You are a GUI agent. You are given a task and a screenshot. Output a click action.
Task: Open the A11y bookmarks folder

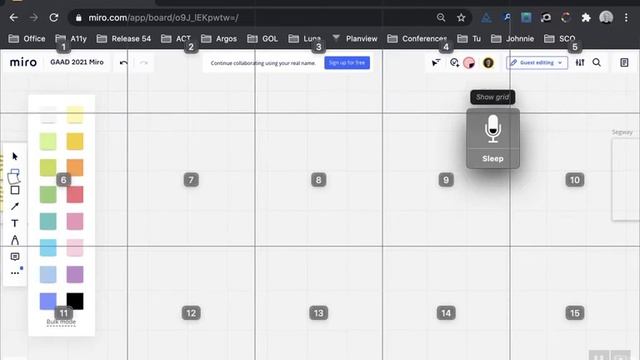pos(71,39)
